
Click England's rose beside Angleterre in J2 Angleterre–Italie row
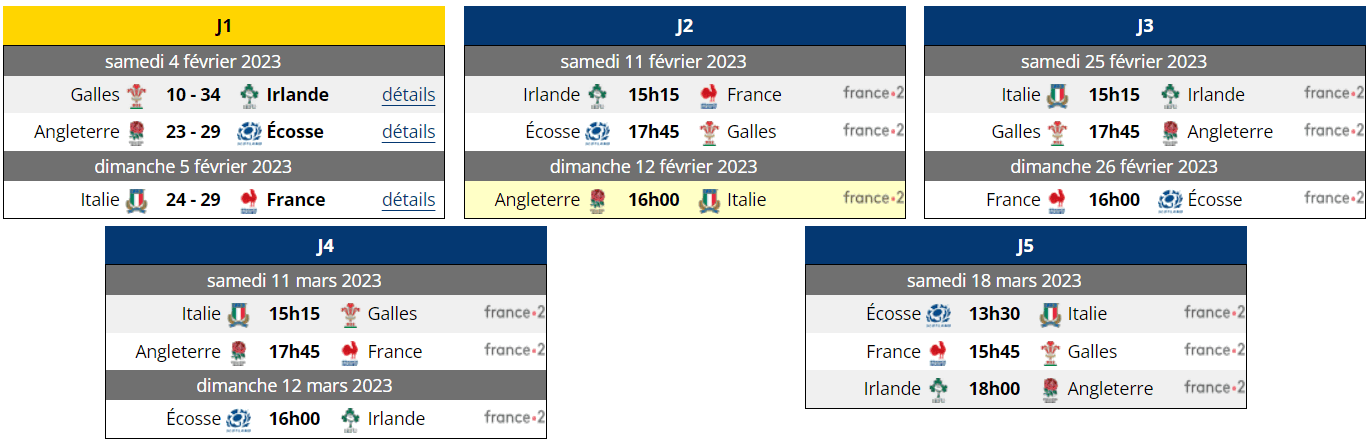597,201
